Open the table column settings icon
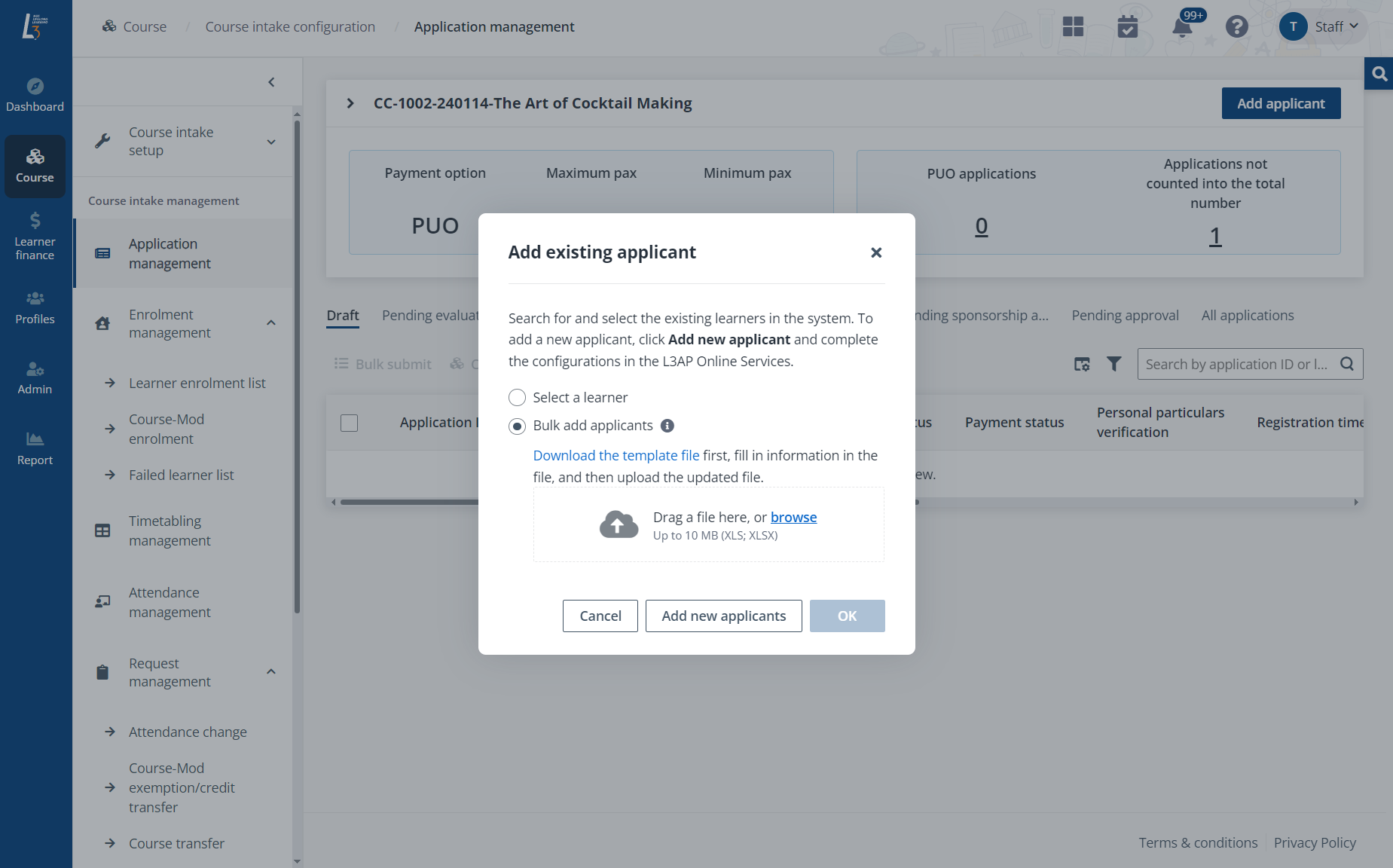Screen dimensions: 1393x868 (1082, 364)
